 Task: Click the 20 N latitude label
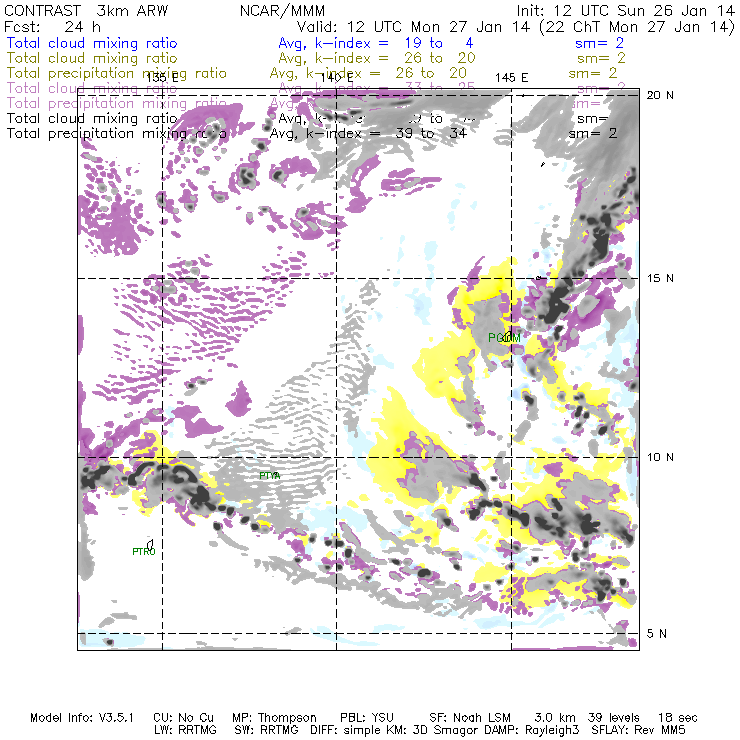(660, 95)
